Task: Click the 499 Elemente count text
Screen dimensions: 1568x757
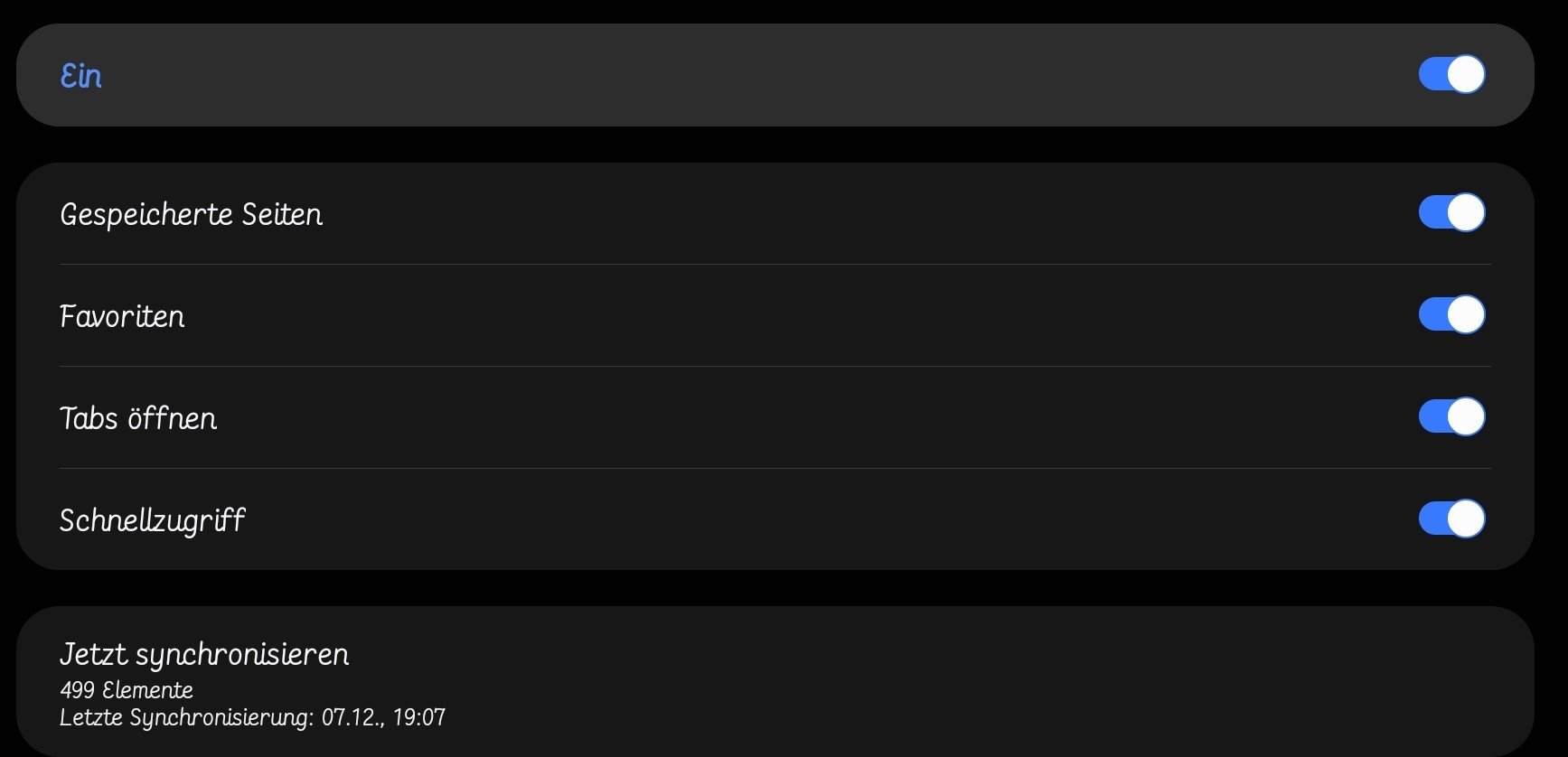Action: point(127,691)
